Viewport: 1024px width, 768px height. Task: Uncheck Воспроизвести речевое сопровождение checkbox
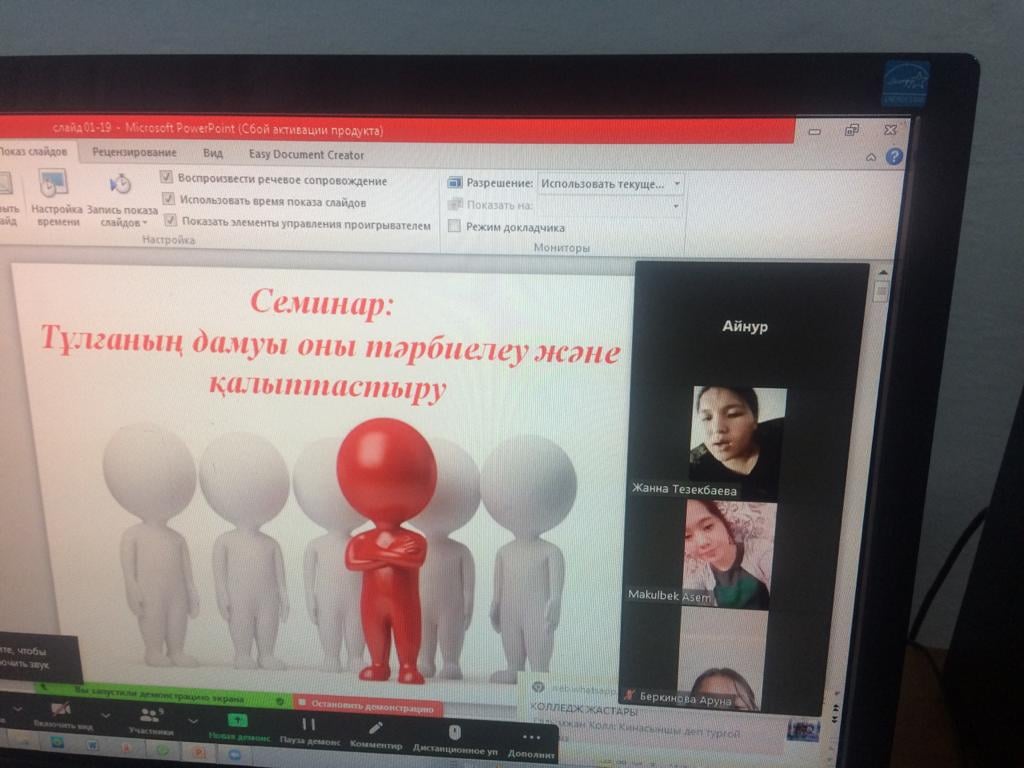[167, 178]
